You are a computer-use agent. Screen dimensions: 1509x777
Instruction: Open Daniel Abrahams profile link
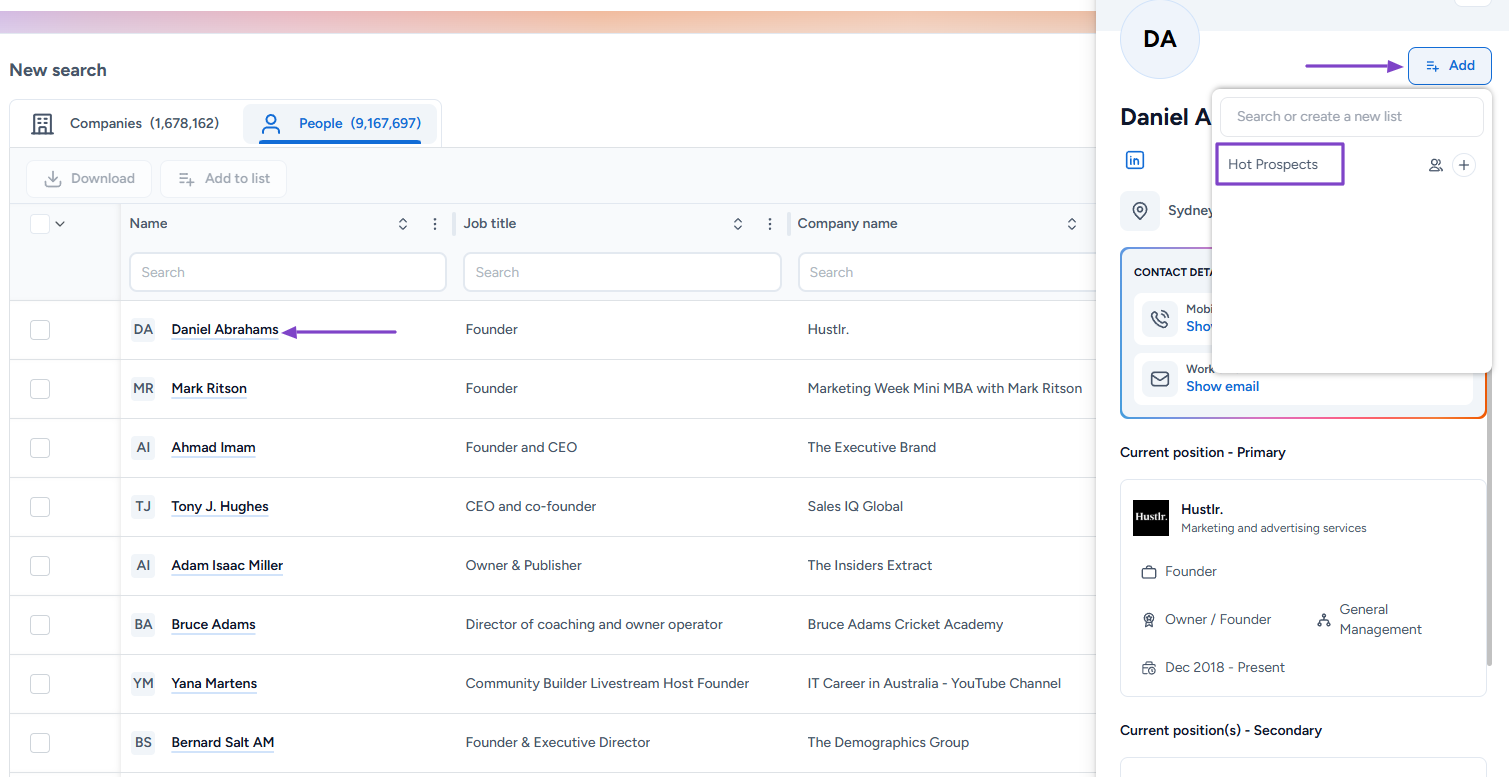225,329
